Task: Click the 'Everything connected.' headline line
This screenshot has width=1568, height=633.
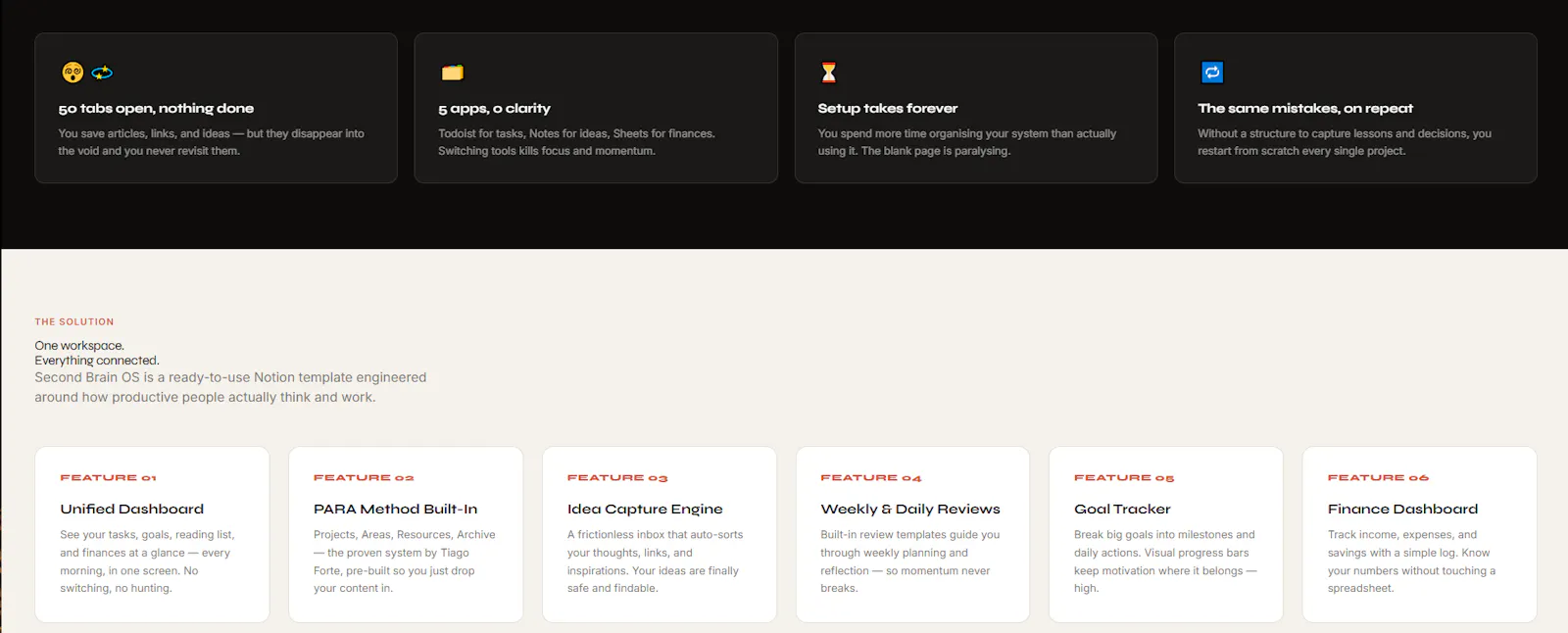Action: coord(97,361)
